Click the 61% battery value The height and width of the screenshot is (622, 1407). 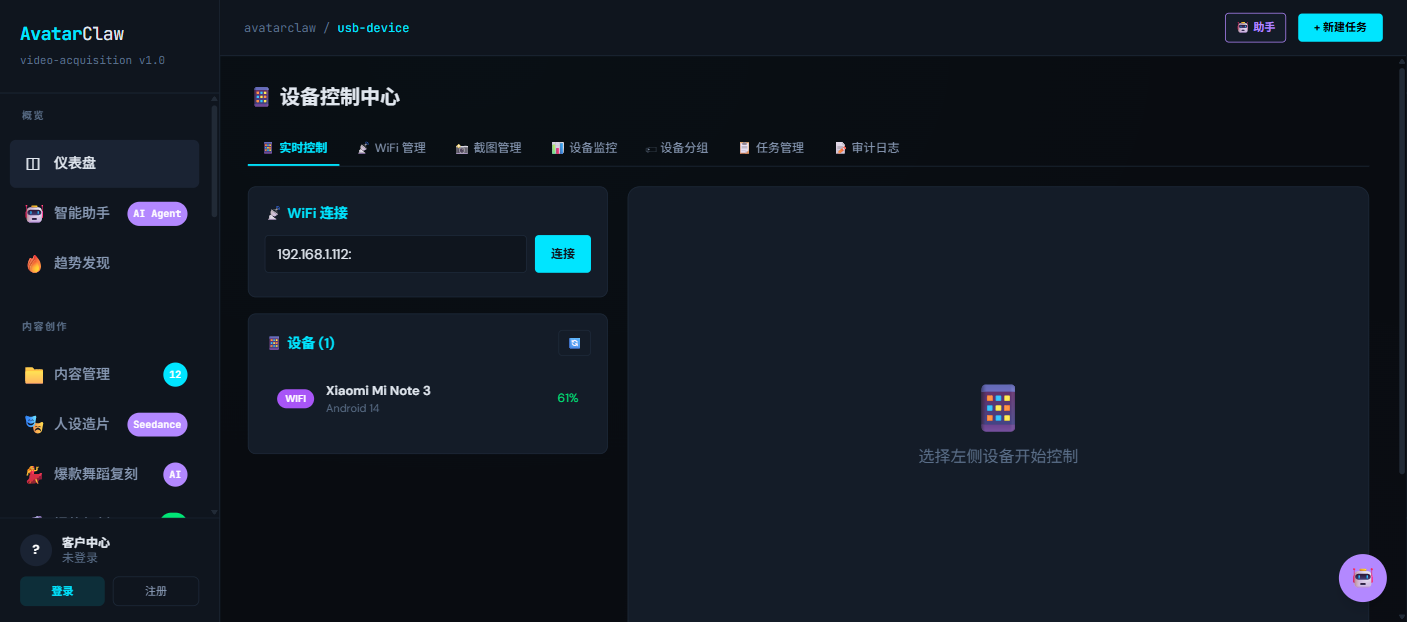click(568, 398)
